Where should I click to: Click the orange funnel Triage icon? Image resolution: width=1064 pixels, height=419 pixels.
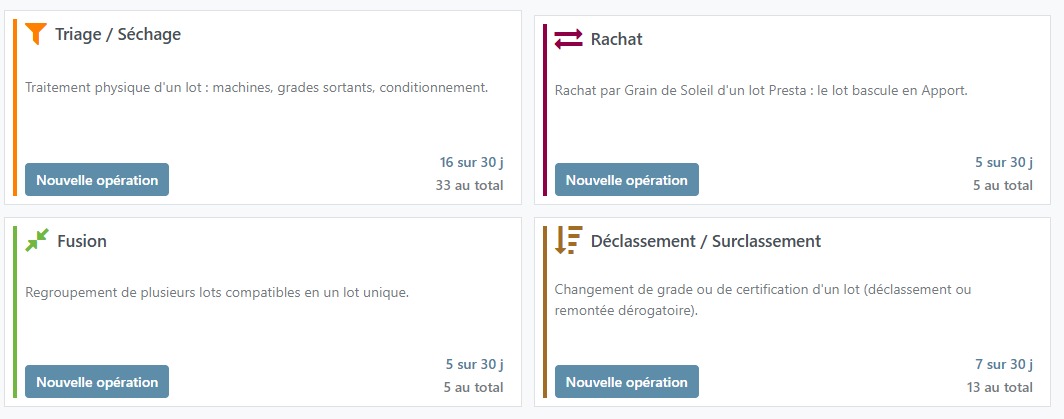coord(36,33)
